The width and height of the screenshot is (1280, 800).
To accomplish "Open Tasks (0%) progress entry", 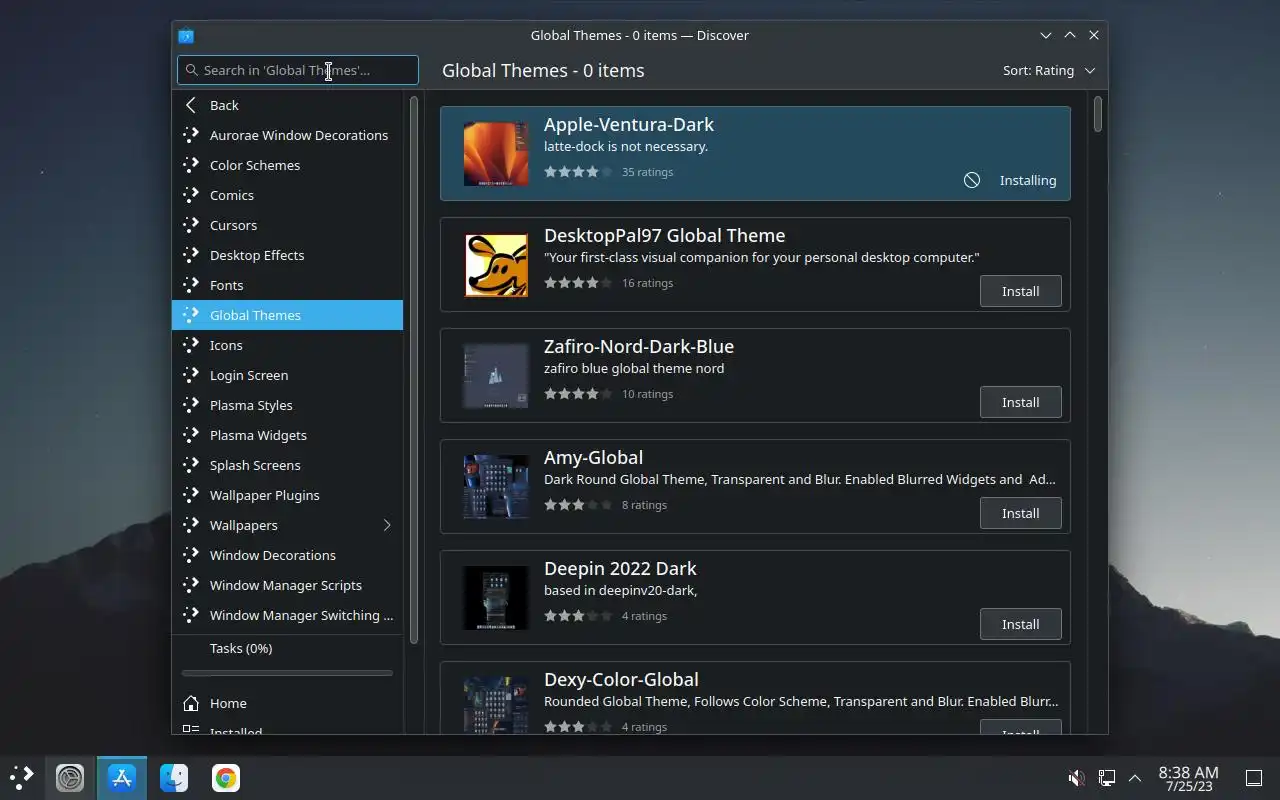I will (x=288, y=648).
